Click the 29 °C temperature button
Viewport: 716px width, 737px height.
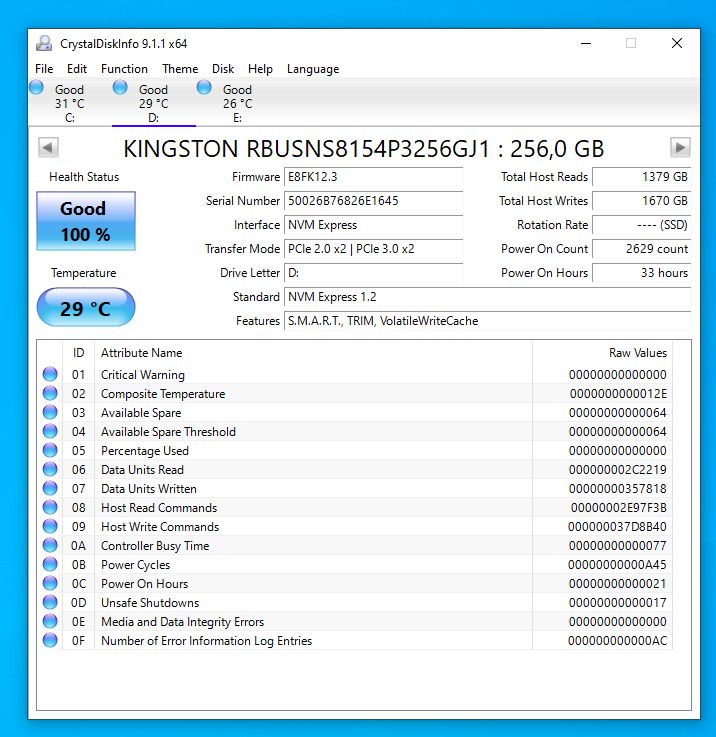(85, 308)
